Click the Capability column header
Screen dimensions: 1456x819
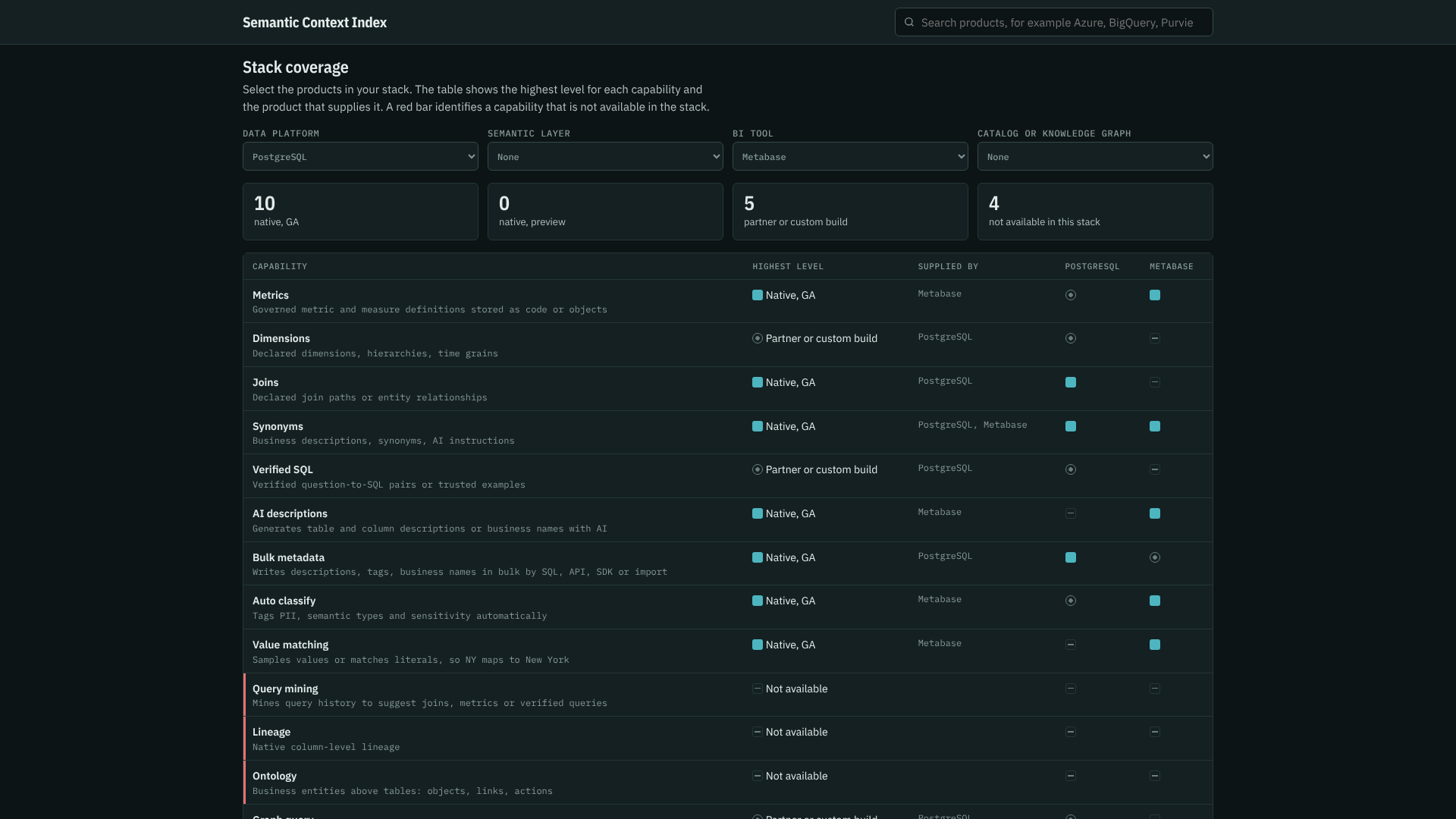(280, 266)
